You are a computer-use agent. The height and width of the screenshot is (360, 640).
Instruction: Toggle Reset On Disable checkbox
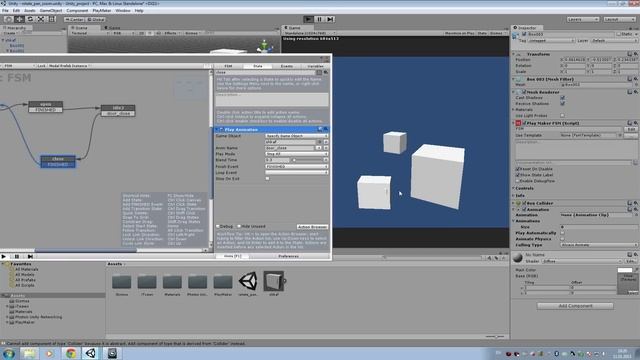518,169
